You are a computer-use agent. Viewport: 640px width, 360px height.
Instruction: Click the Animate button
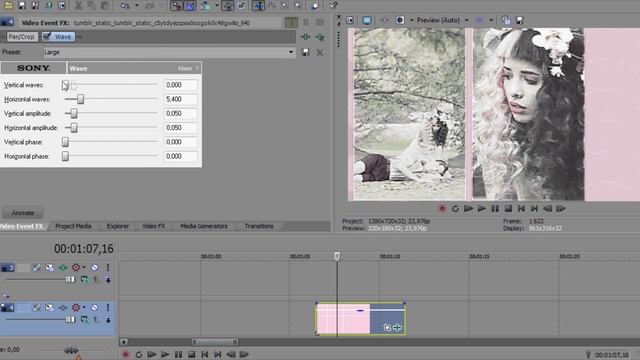[23, 213]
